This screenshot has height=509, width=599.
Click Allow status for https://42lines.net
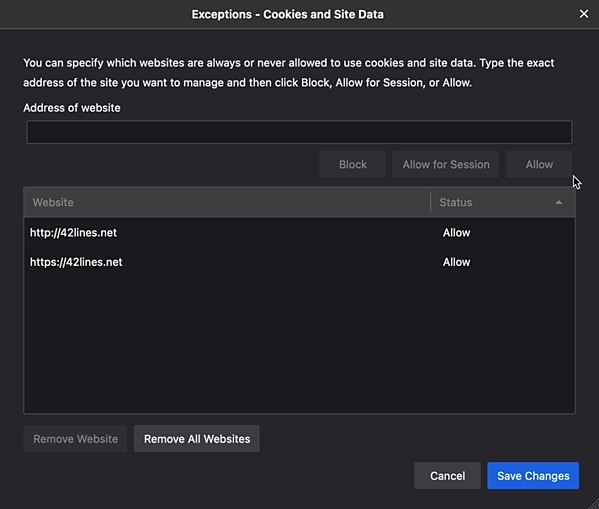tap(457, 262)
